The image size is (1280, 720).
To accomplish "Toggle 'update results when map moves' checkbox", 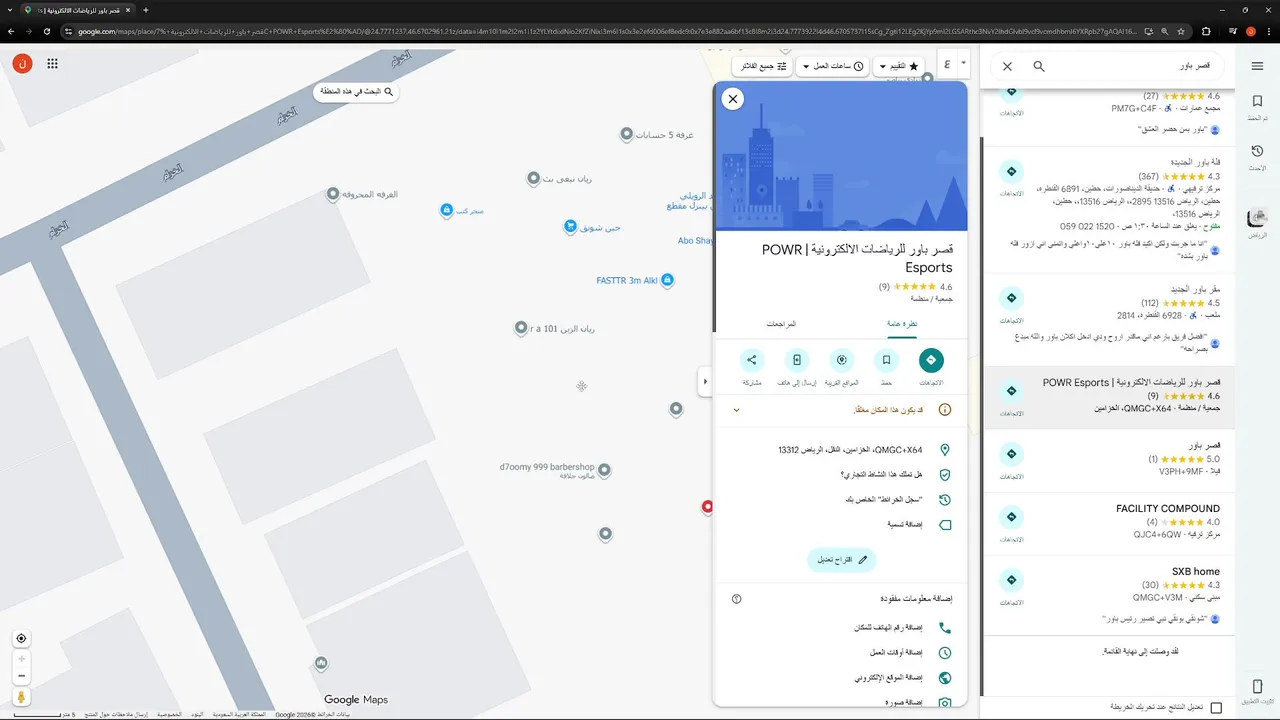I will pos(1216,708).
